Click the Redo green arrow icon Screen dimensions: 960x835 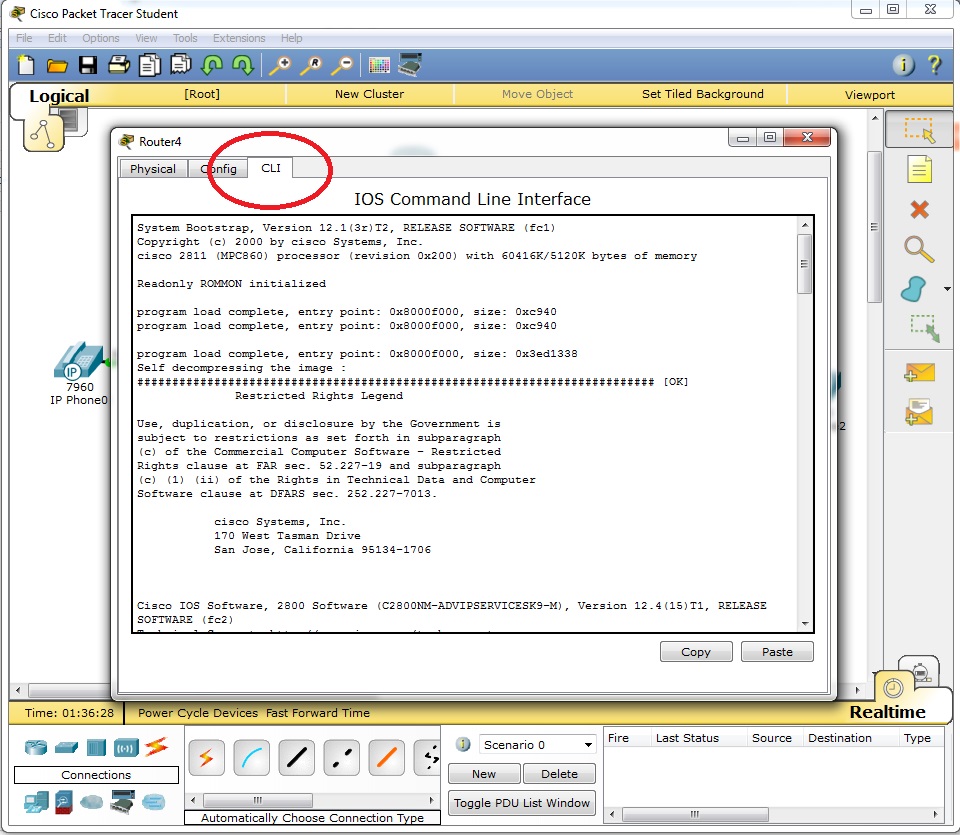(243, 65)
